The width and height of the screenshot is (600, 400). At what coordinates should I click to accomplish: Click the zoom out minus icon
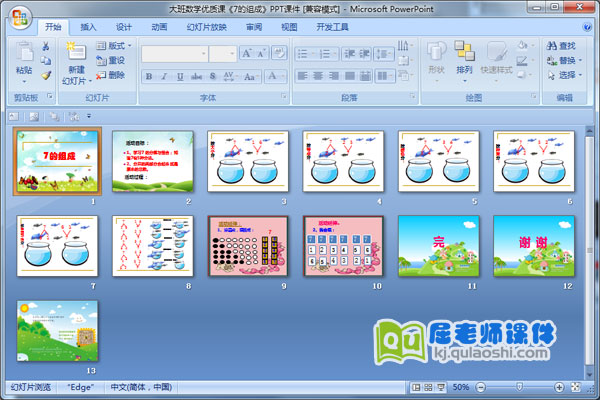[479, 387]
